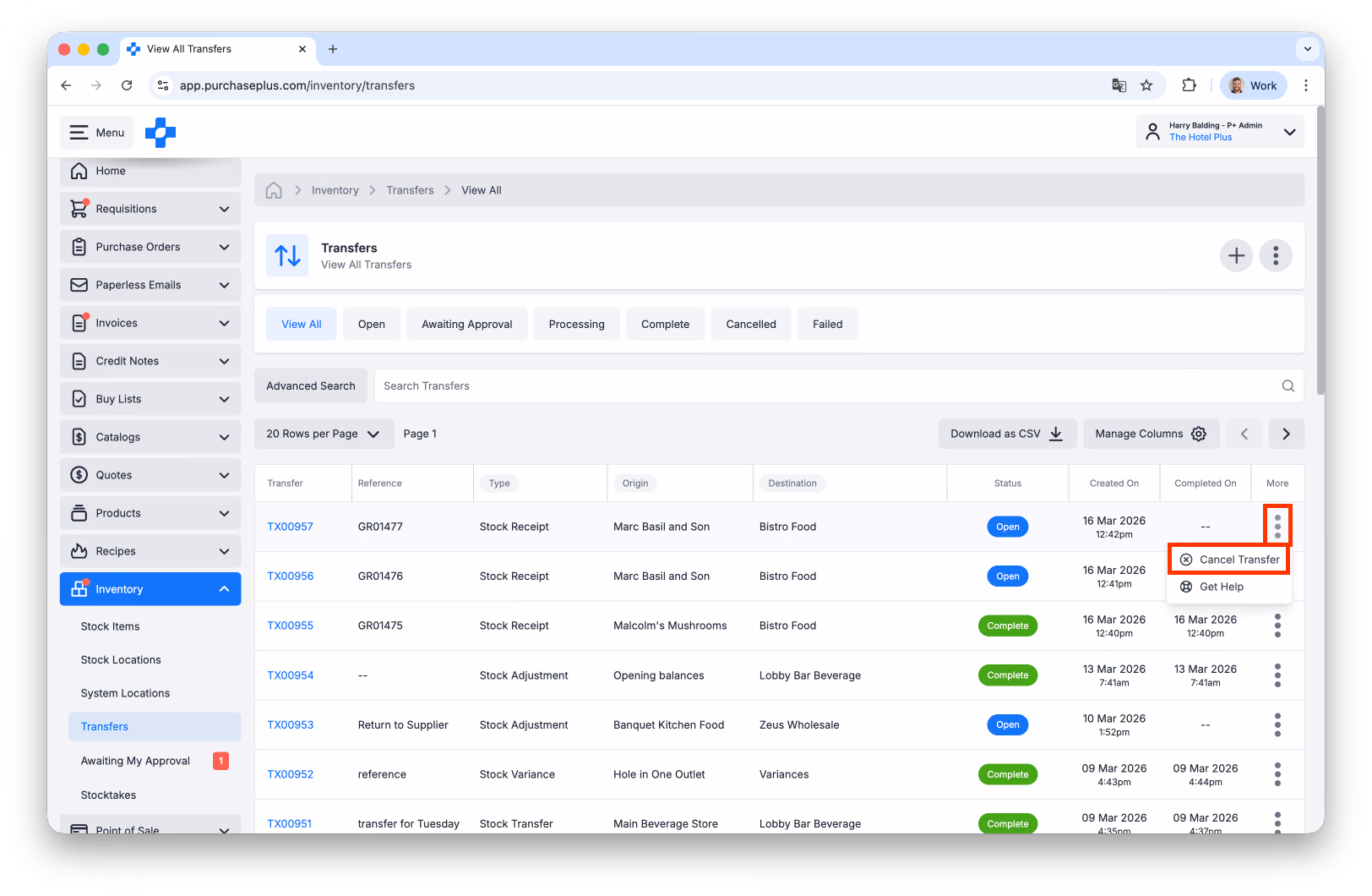This screenshot has height=896, width=1372.
Task: Click the plus button to create transfer
Action: click(x=1236, y=255)
